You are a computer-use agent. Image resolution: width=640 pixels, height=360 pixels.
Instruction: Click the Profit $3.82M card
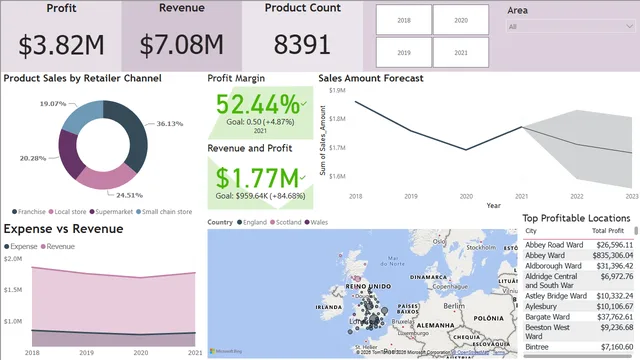61,36
